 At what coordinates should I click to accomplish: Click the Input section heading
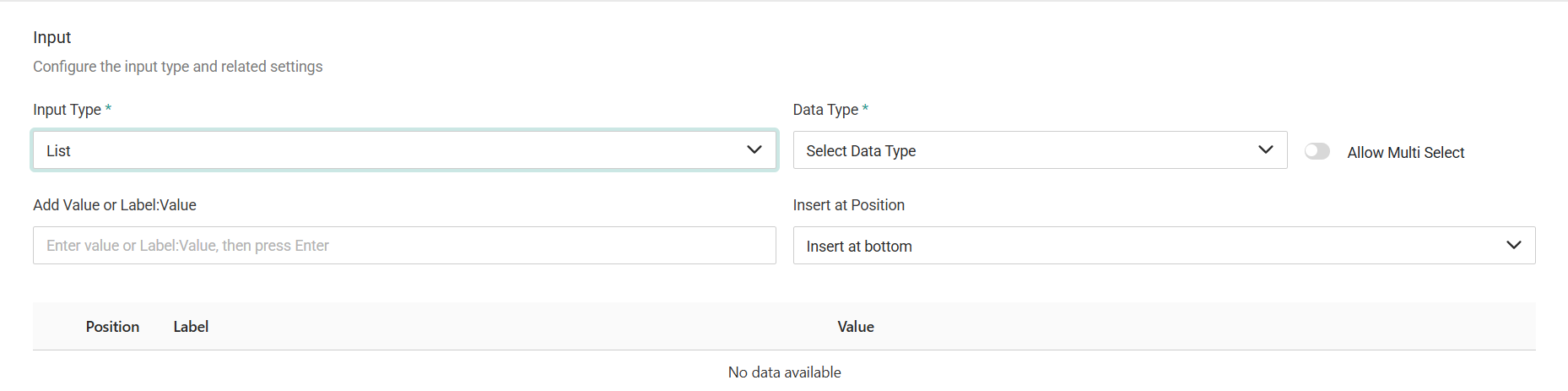coord(52,37)
